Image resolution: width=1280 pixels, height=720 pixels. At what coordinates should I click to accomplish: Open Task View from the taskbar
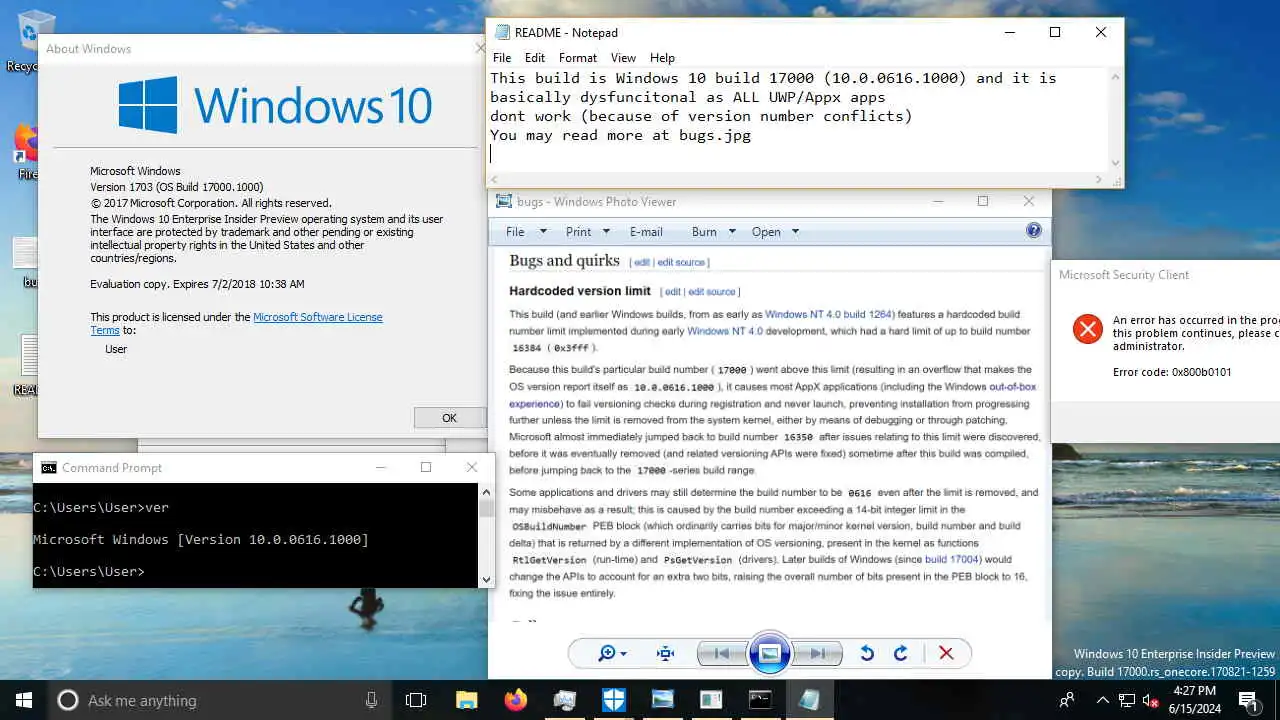pos(416,700)
